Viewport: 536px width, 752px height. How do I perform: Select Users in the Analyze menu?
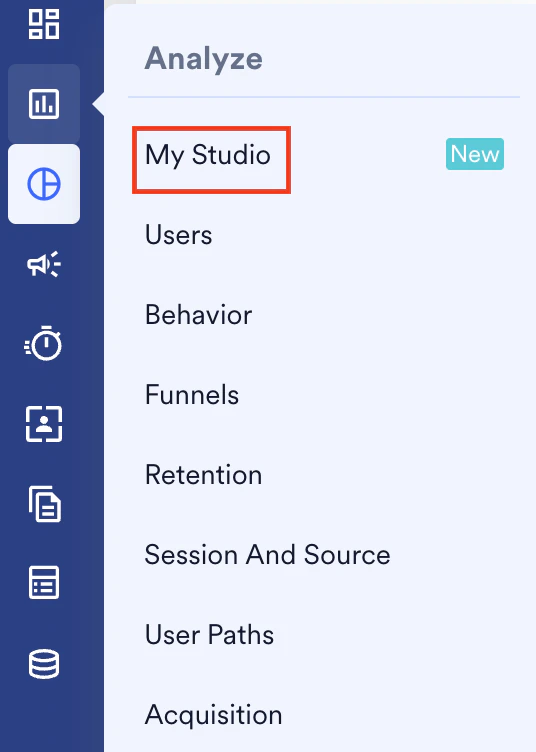click(x=178, y=235)
